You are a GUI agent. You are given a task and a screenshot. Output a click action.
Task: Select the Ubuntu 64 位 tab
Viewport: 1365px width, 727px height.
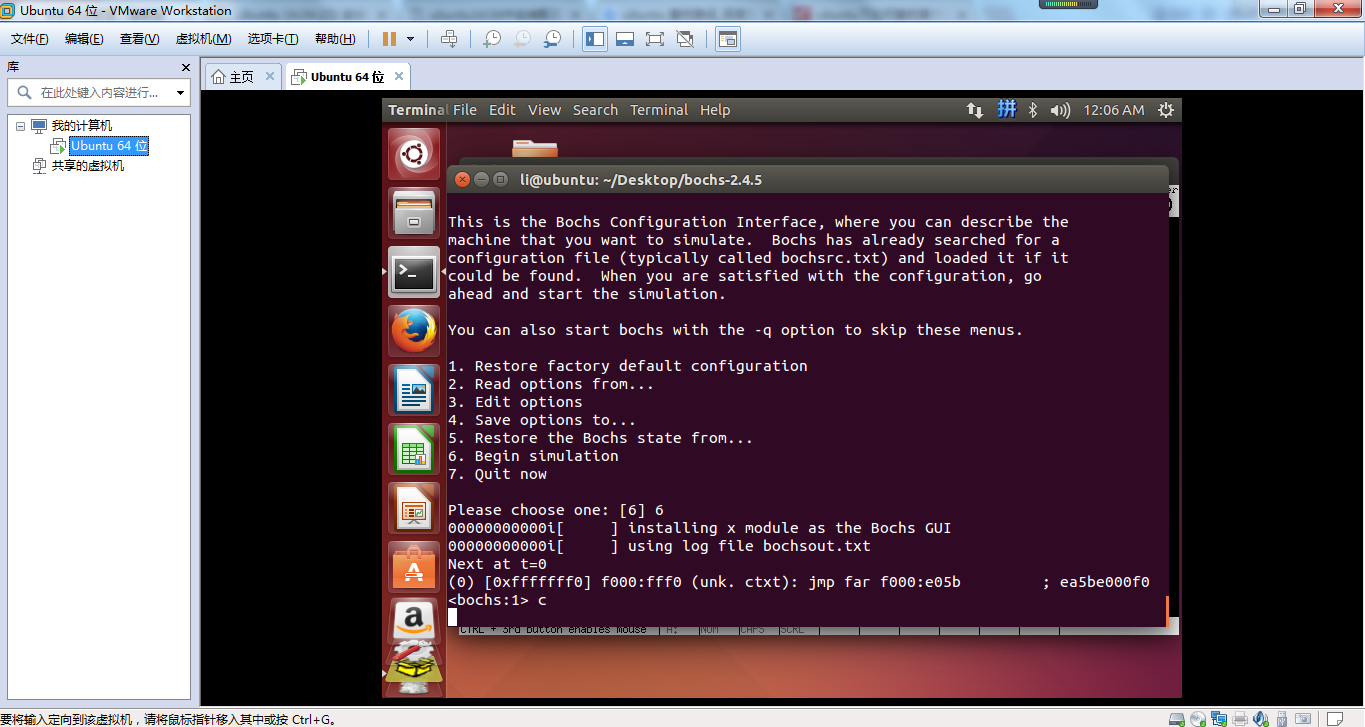click(347, 77)
